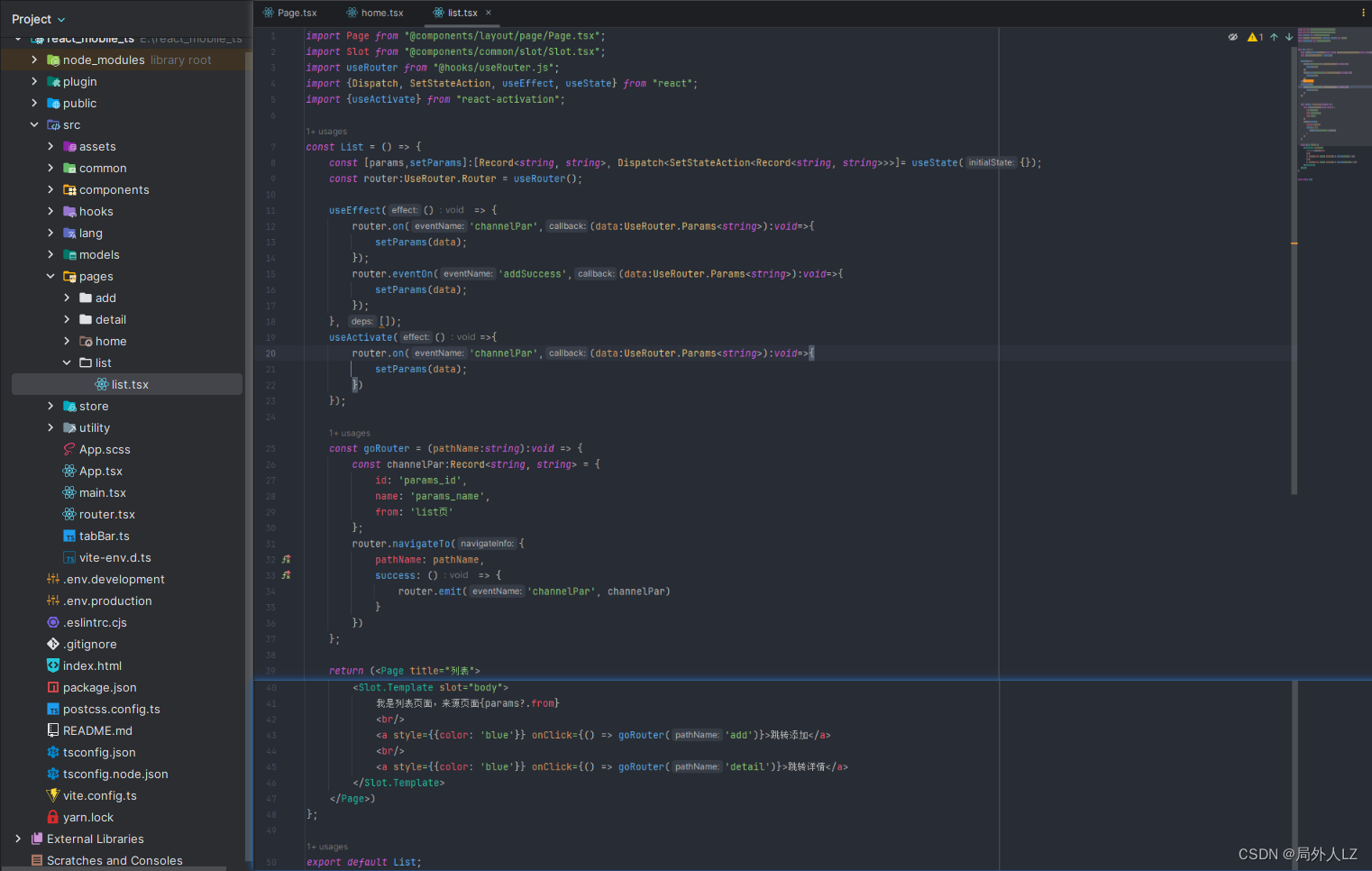Expand the hooks folder
Screen dimensions: 1372x871
[x=50, y=211]
